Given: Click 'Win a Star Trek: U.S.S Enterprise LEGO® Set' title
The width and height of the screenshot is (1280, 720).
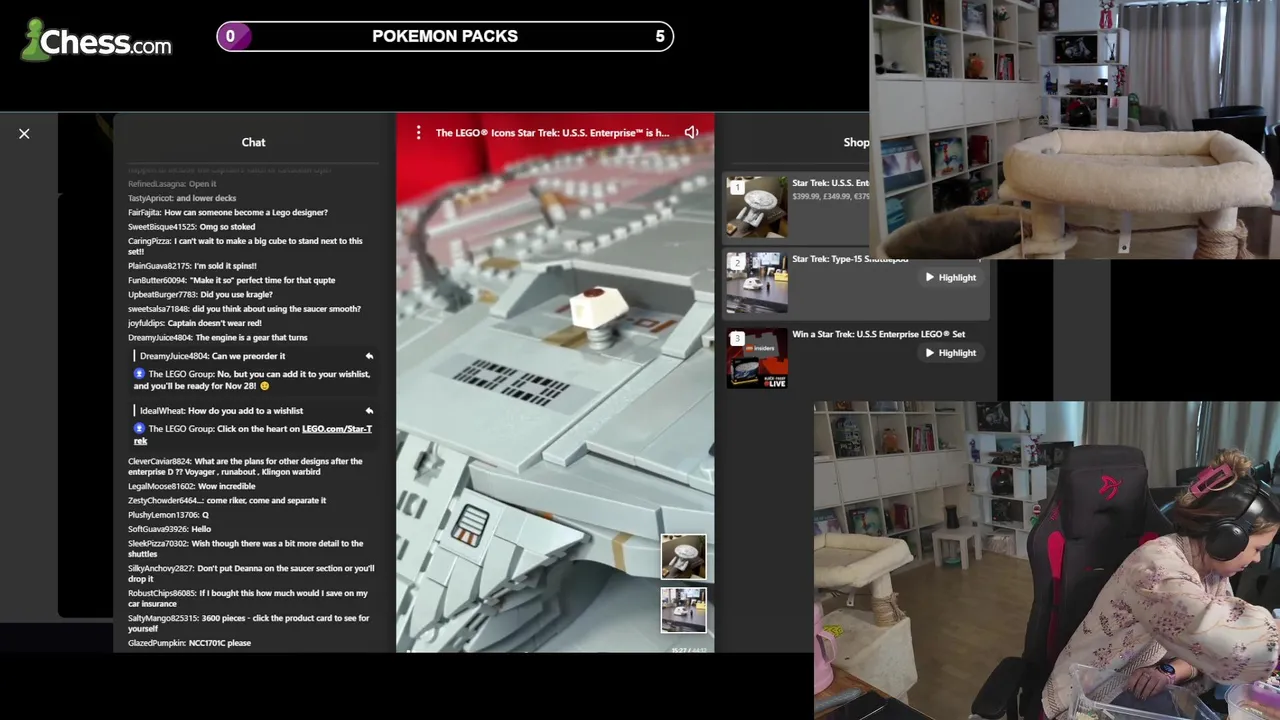Looking at the screenshot, I should pyautogui.click(x=878, y=334).
